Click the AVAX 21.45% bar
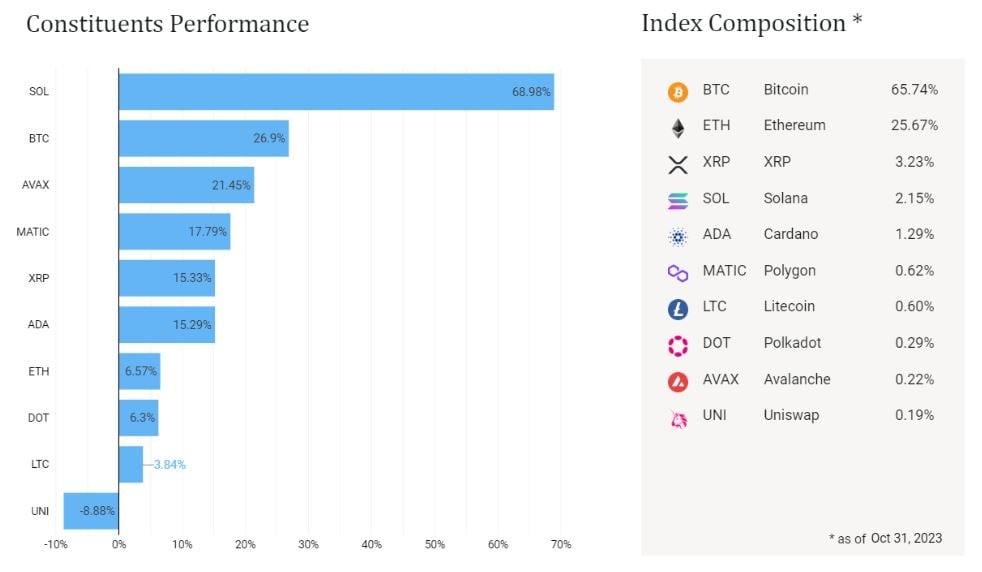 pos(186,185)
